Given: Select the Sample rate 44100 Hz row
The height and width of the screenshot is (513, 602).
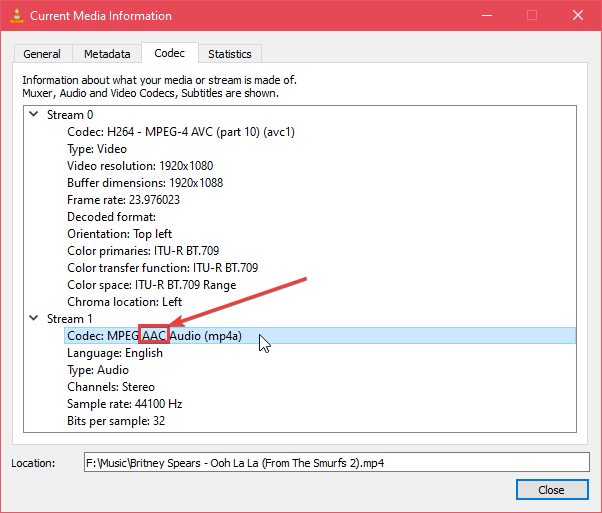Looking at the screenshot, I should (125, 404).
